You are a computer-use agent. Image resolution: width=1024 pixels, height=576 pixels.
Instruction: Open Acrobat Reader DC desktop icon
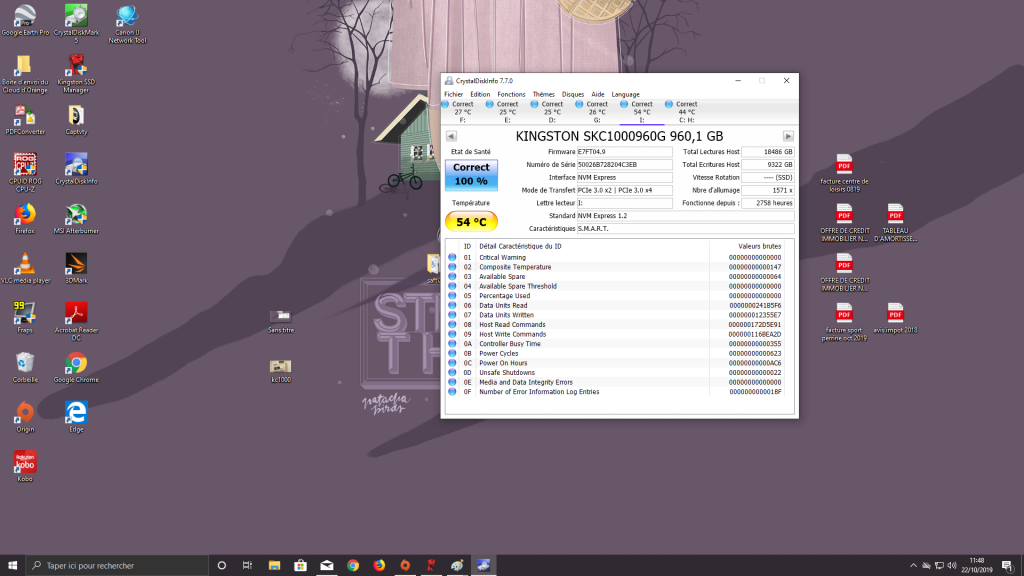[x=76, y=321]
